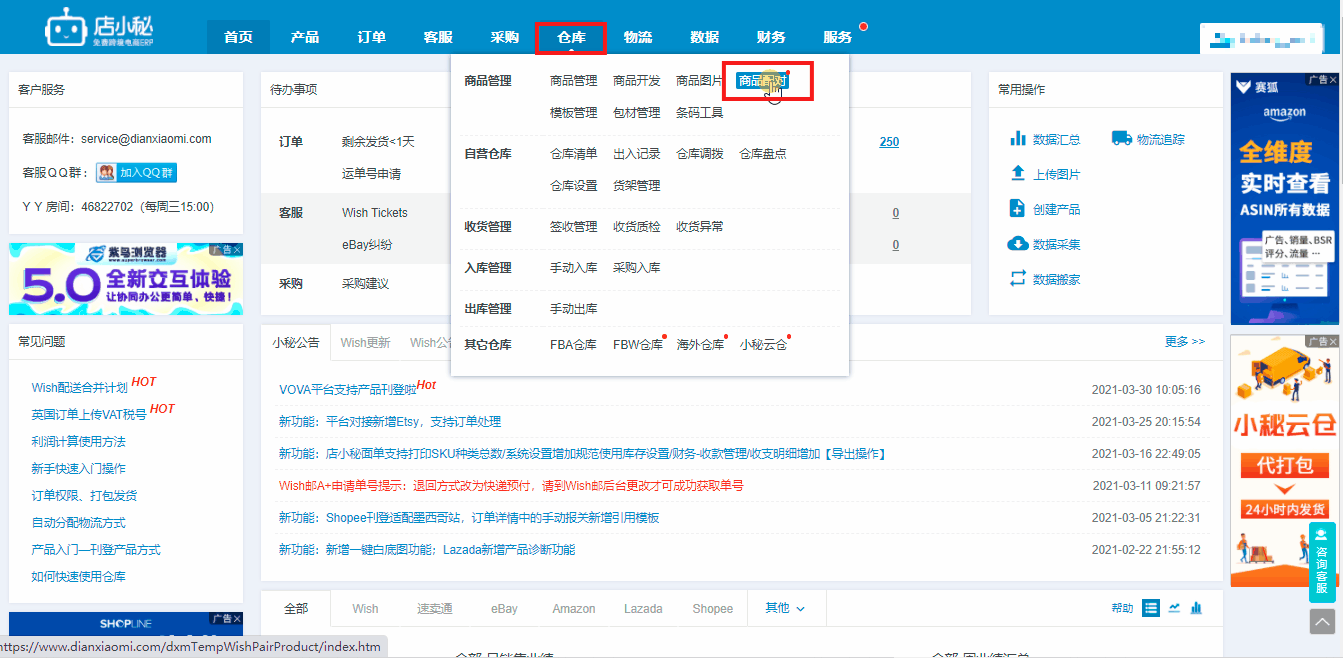Open the 服务 top menu

838,37
